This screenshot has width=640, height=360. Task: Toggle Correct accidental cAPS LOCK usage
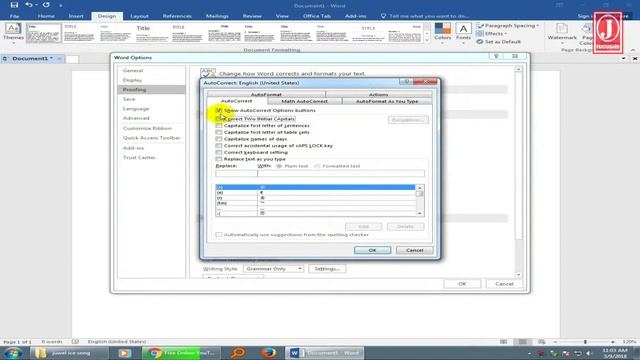(x=219, y=146)
